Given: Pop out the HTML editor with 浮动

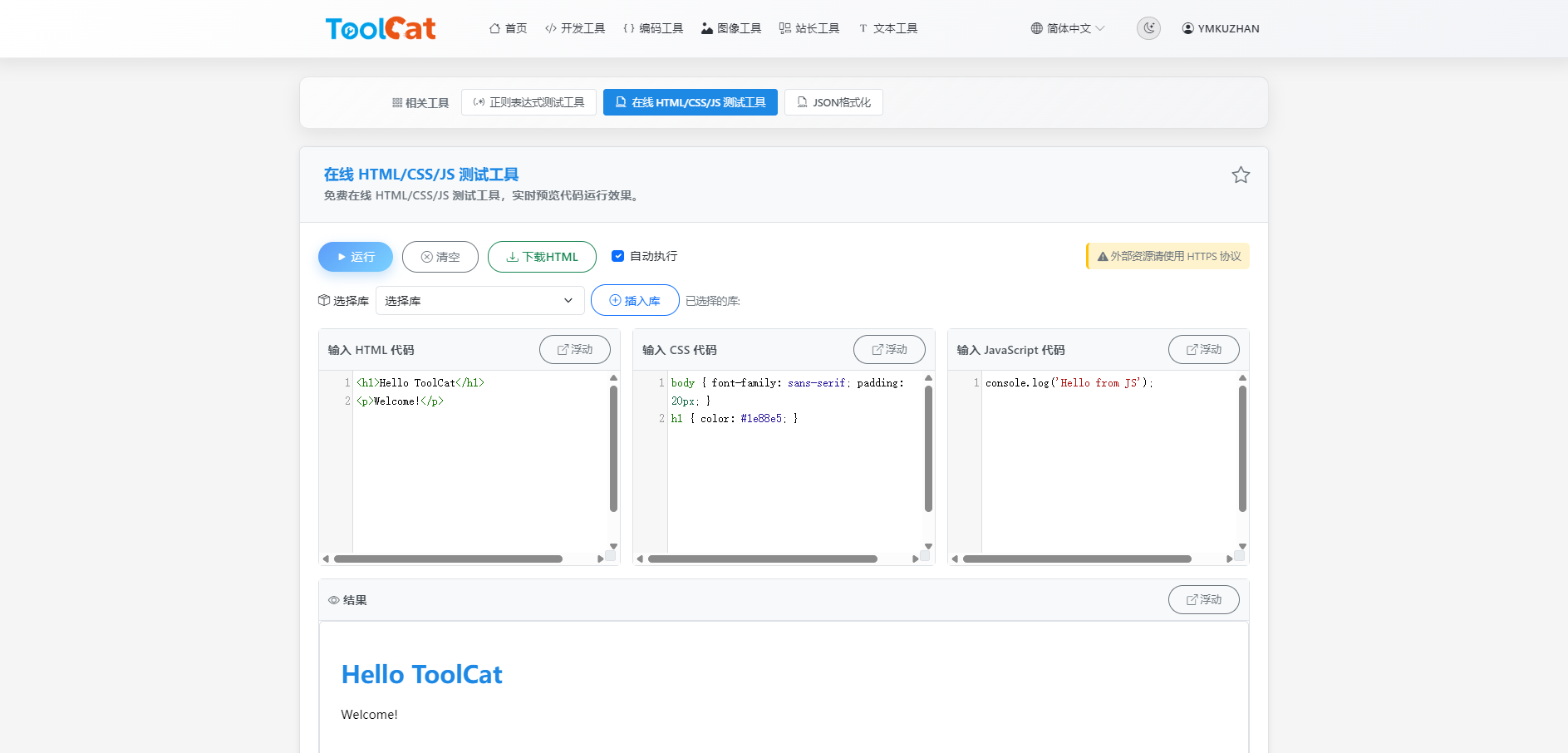Looking at the screenshot, I should pyautogui.click(x=574, y=349).
